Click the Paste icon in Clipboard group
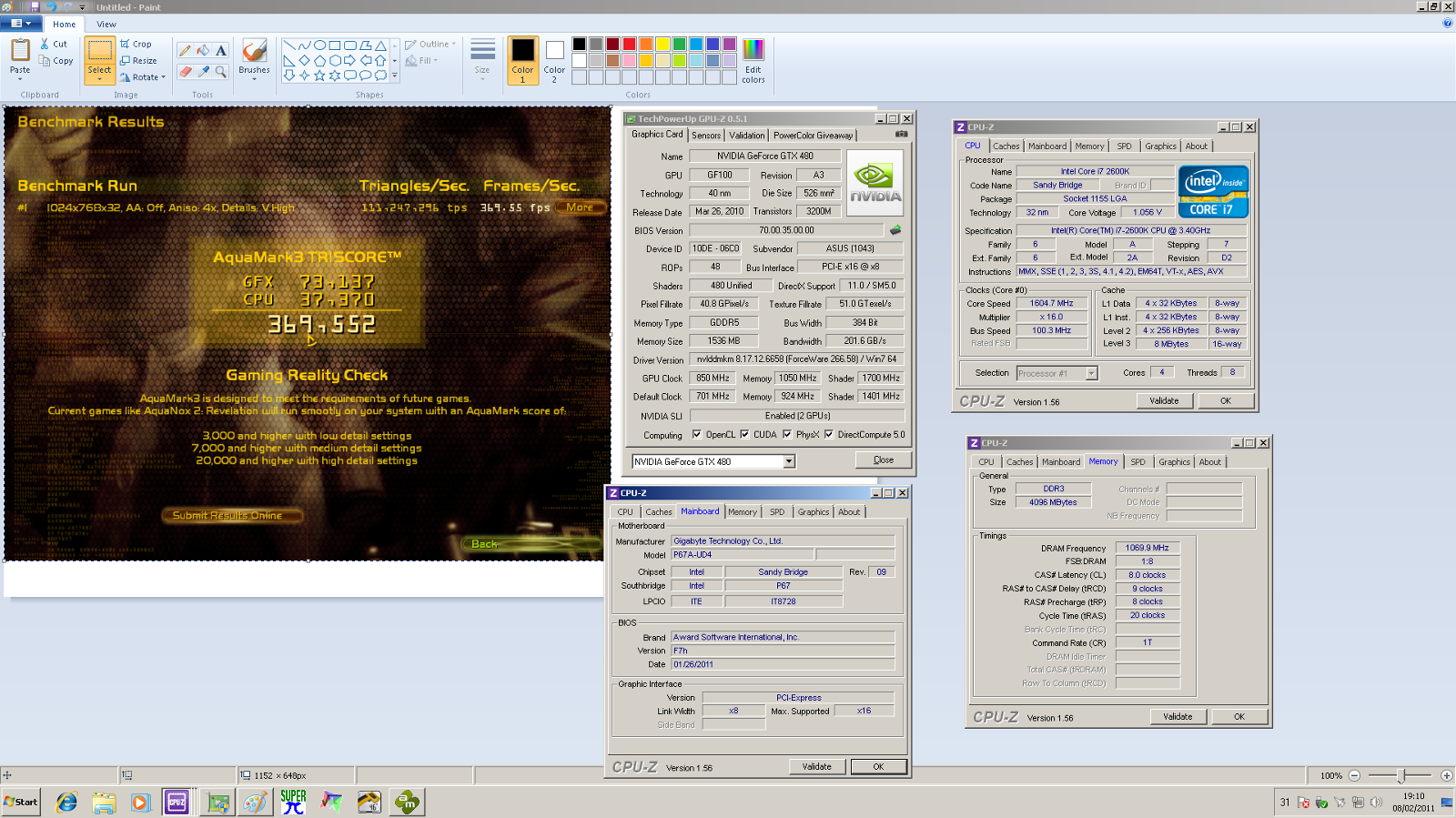The height and width of the screenshot is (818, 1456). pos(20,51)
